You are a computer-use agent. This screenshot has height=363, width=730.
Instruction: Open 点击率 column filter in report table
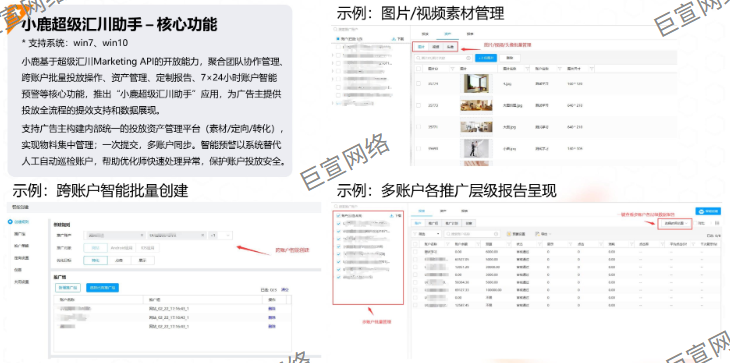click(x=662, y=243)
